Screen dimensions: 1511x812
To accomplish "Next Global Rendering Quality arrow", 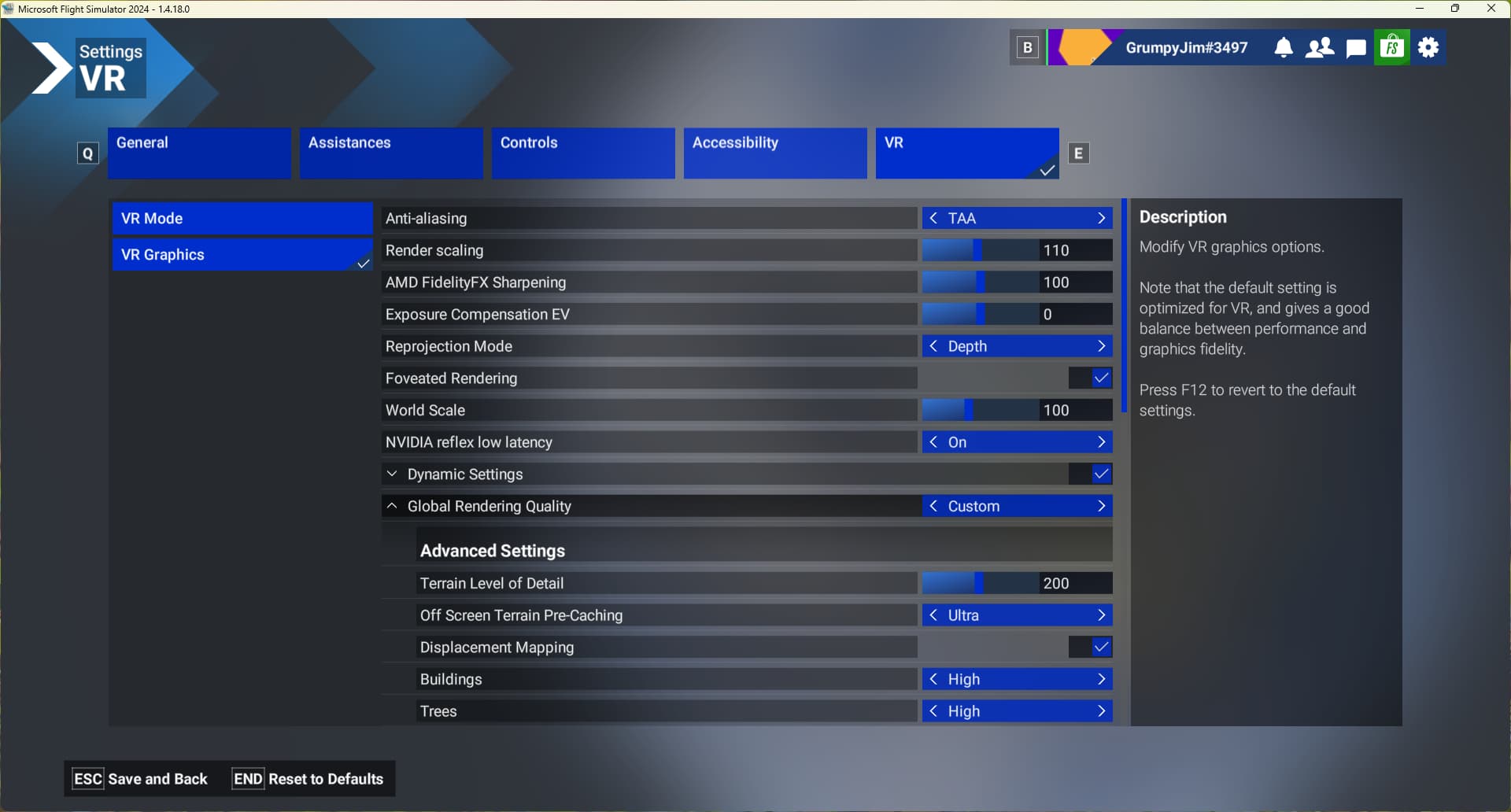I will 1102,506.
